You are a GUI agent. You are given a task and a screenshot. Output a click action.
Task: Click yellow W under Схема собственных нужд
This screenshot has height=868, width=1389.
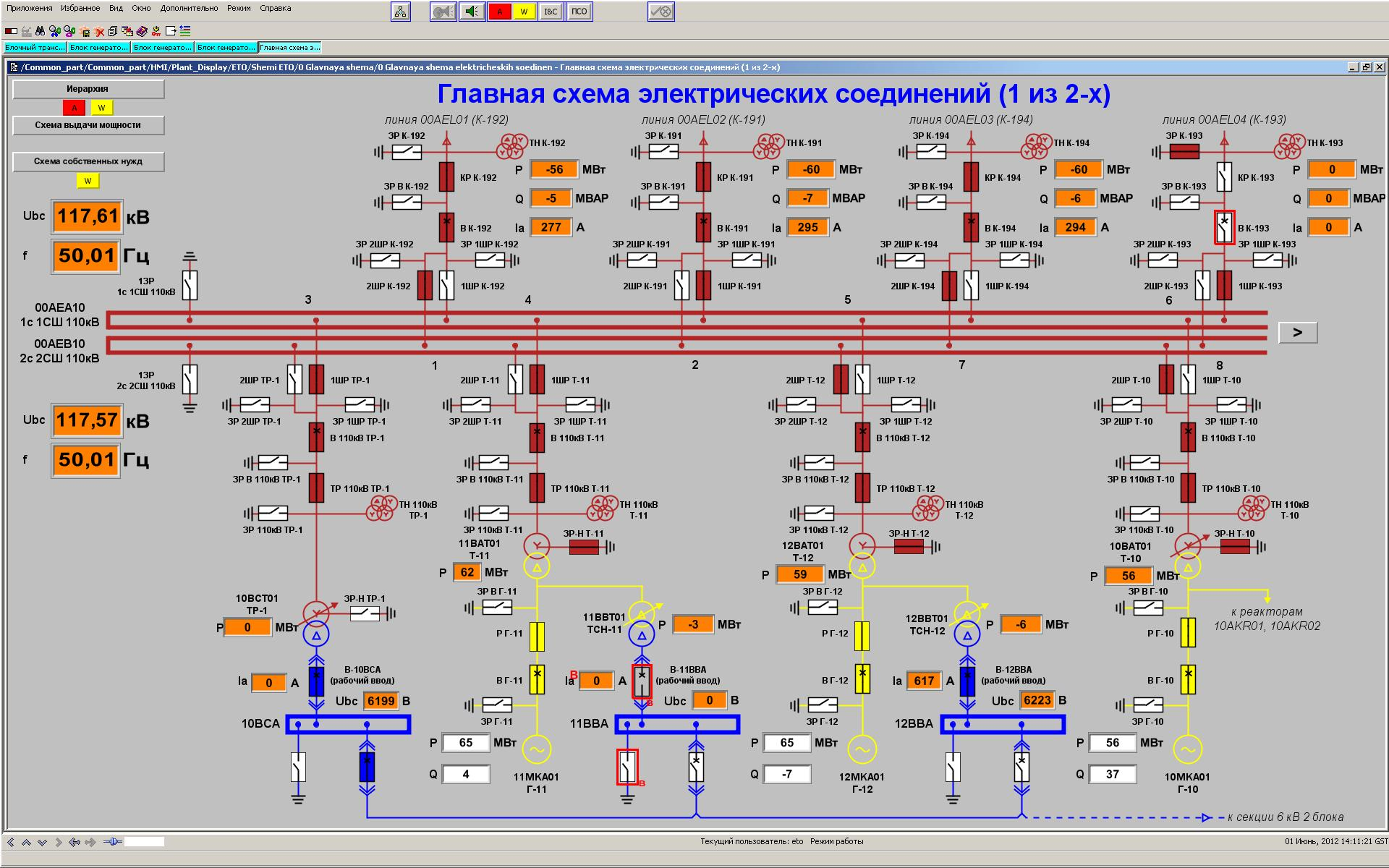(88, 181)
